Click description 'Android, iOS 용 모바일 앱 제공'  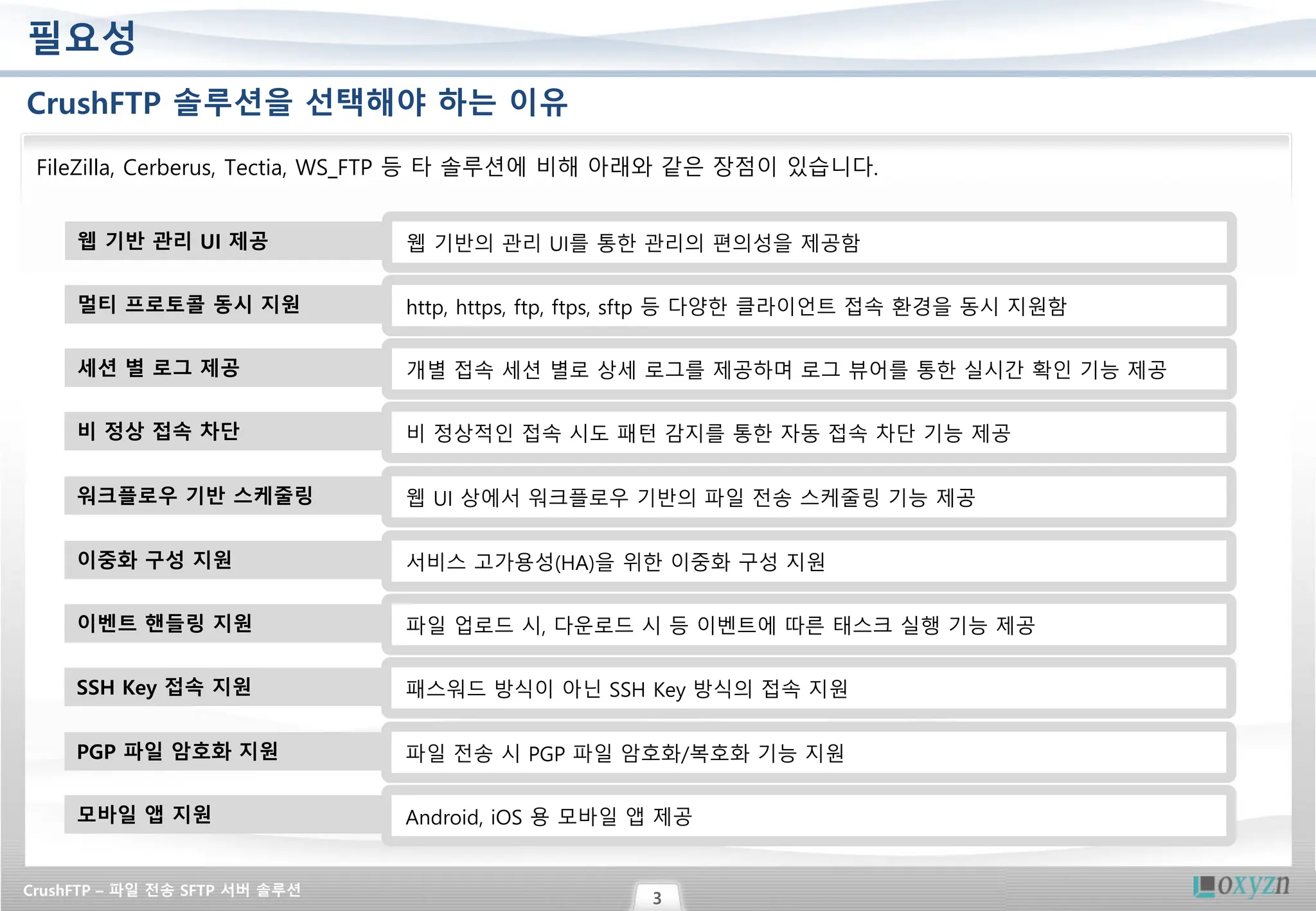(x=549, y=817)
